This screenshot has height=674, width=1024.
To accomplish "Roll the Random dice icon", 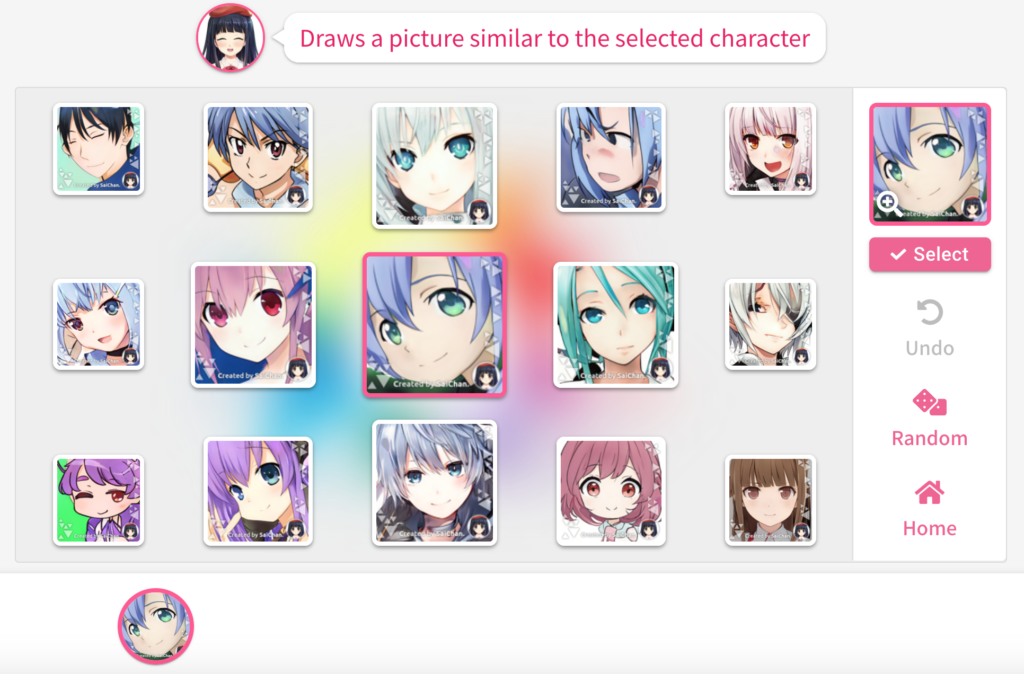I will [x=929, y=402].
